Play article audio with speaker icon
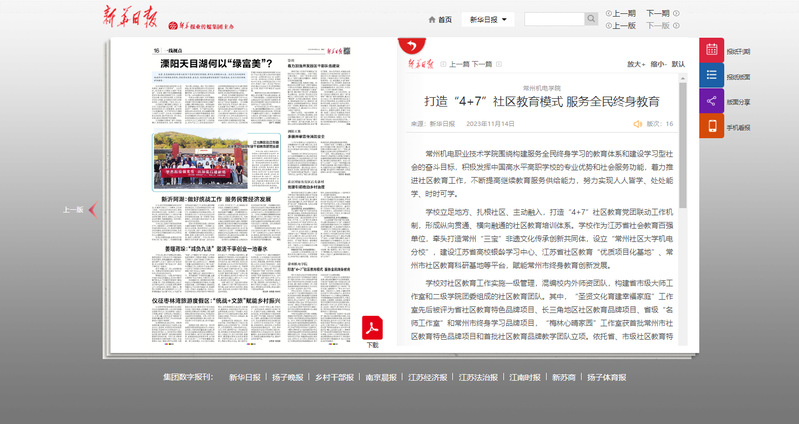Viewport: 799px width, 424px height. pos(637,124)
